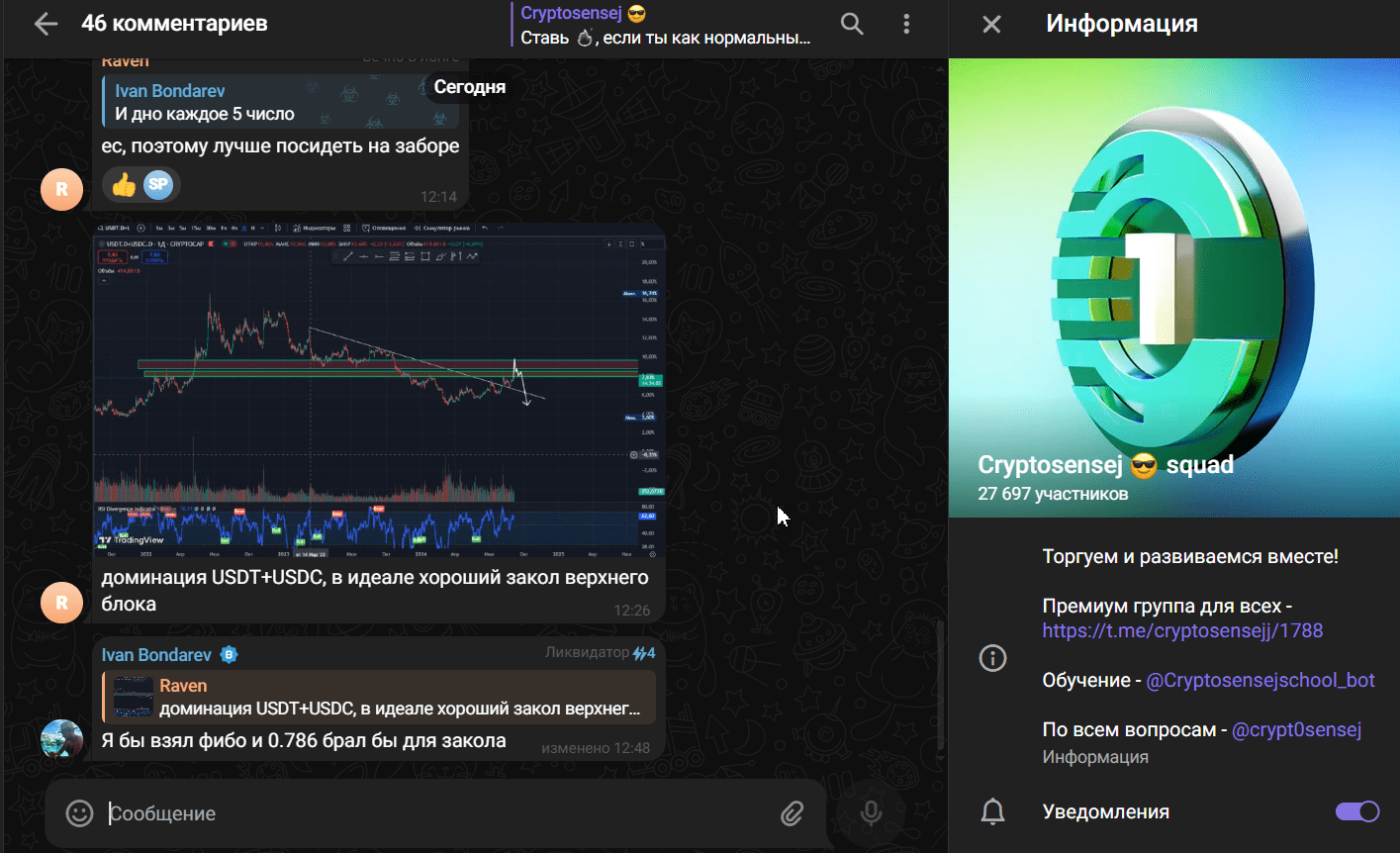Click the verified badge next to Ivan Bondarev

coord(230,655)
